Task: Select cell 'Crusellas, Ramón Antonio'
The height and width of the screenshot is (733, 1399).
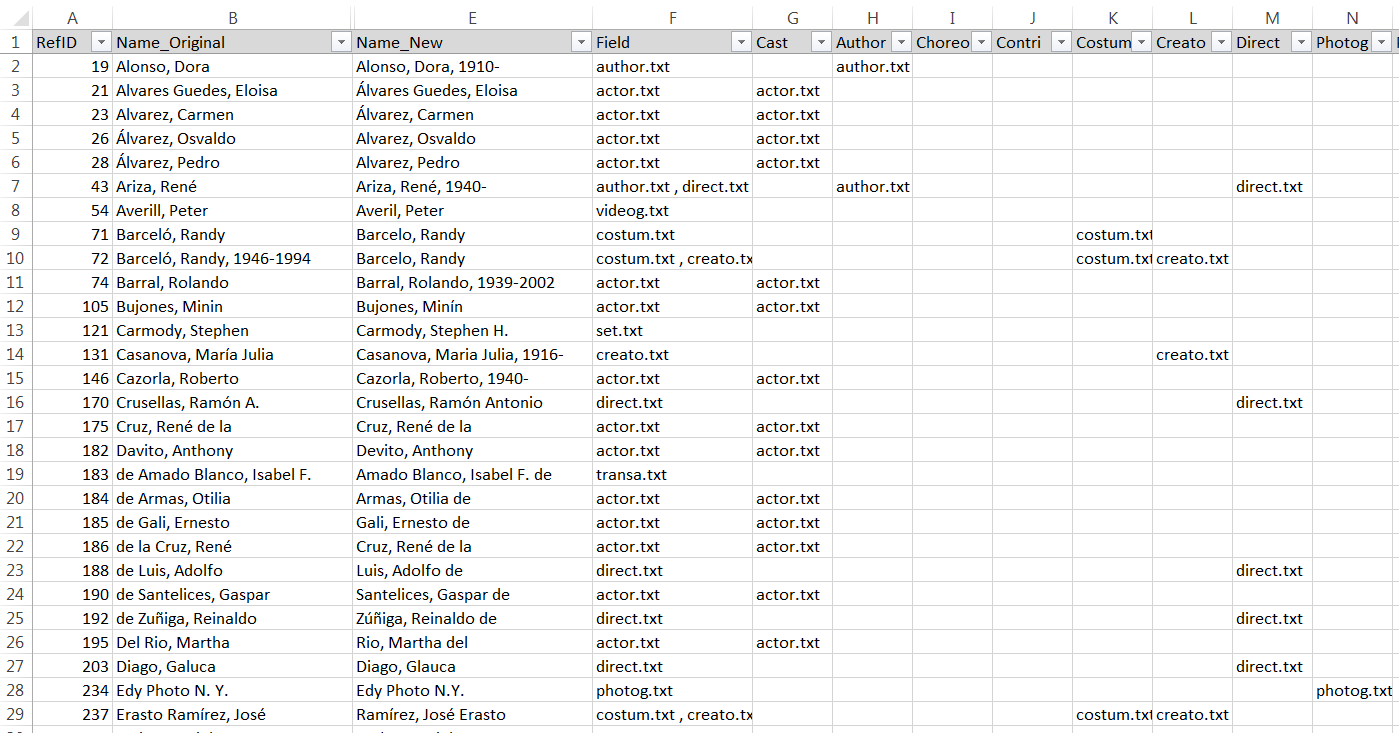Action: coord(472,402)
